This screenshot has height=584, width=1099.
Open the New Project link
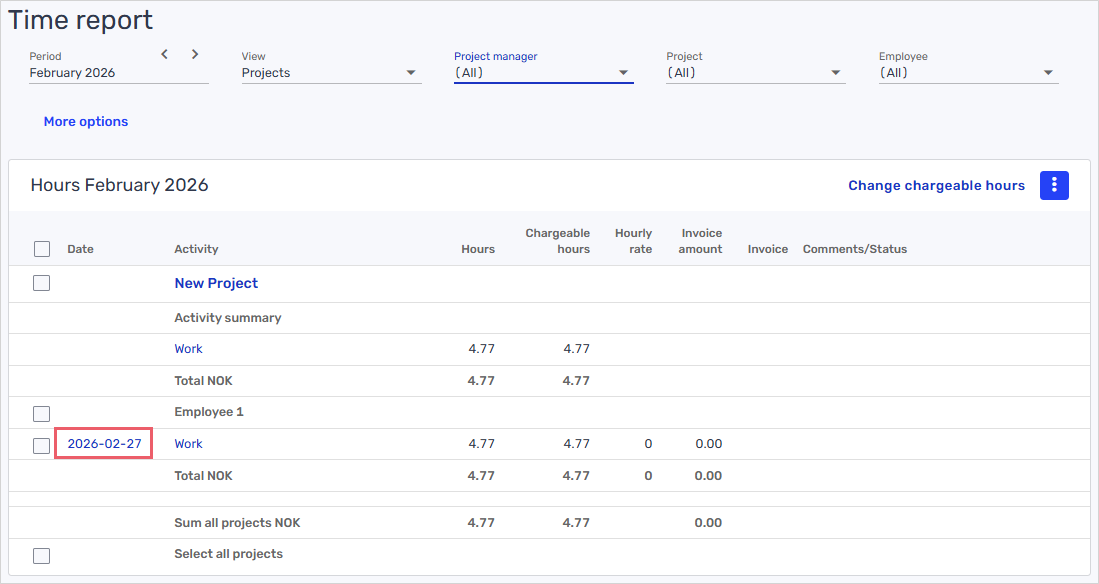pos(216,283)
